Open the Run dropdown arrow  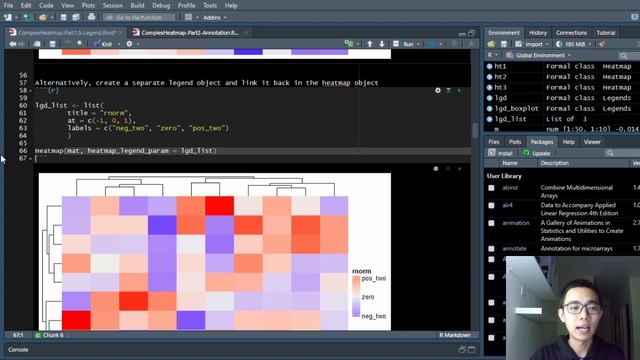[418, 44]
